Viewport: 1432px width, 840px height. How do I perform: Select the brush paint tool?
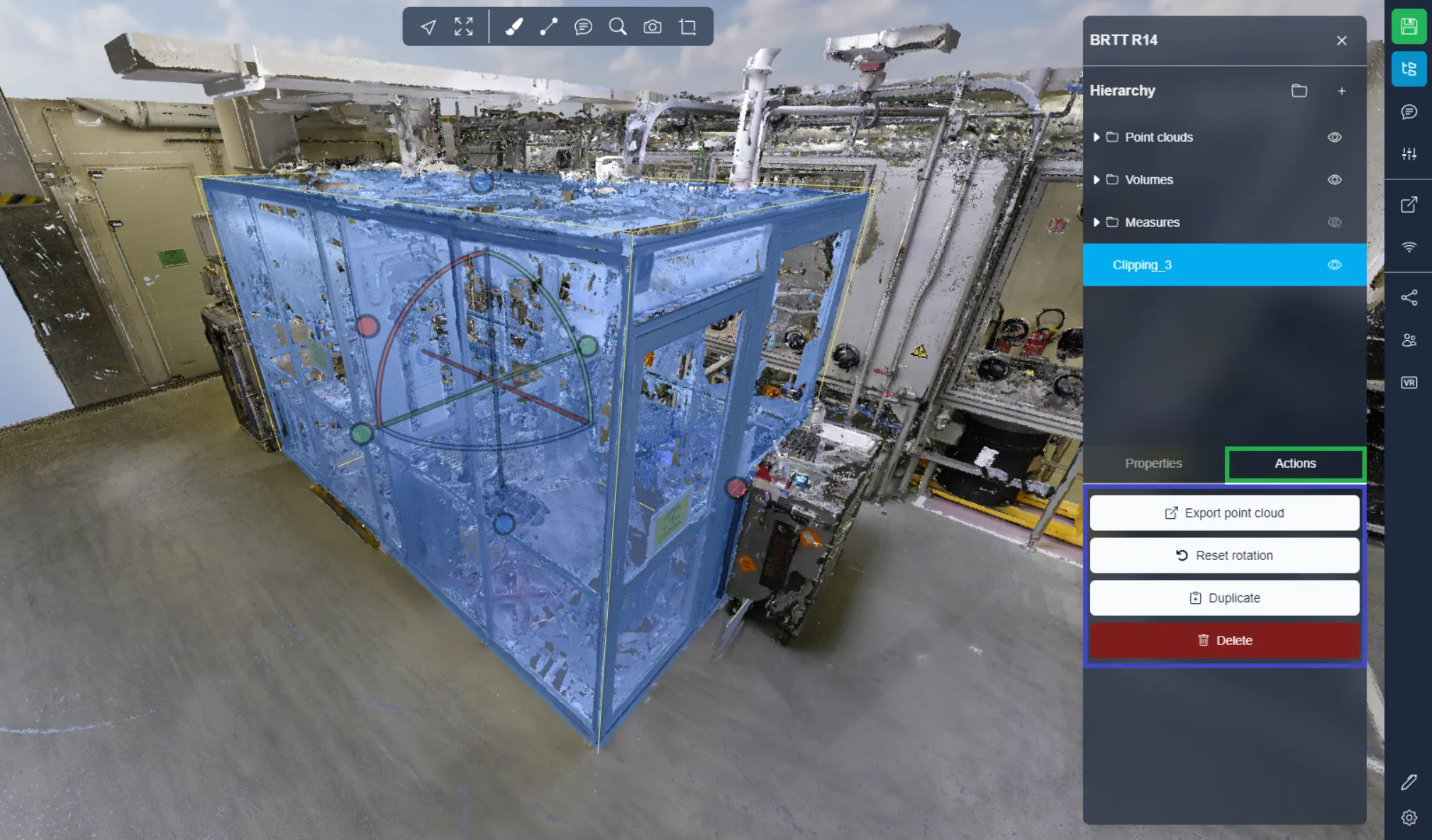tap(514, 27)
